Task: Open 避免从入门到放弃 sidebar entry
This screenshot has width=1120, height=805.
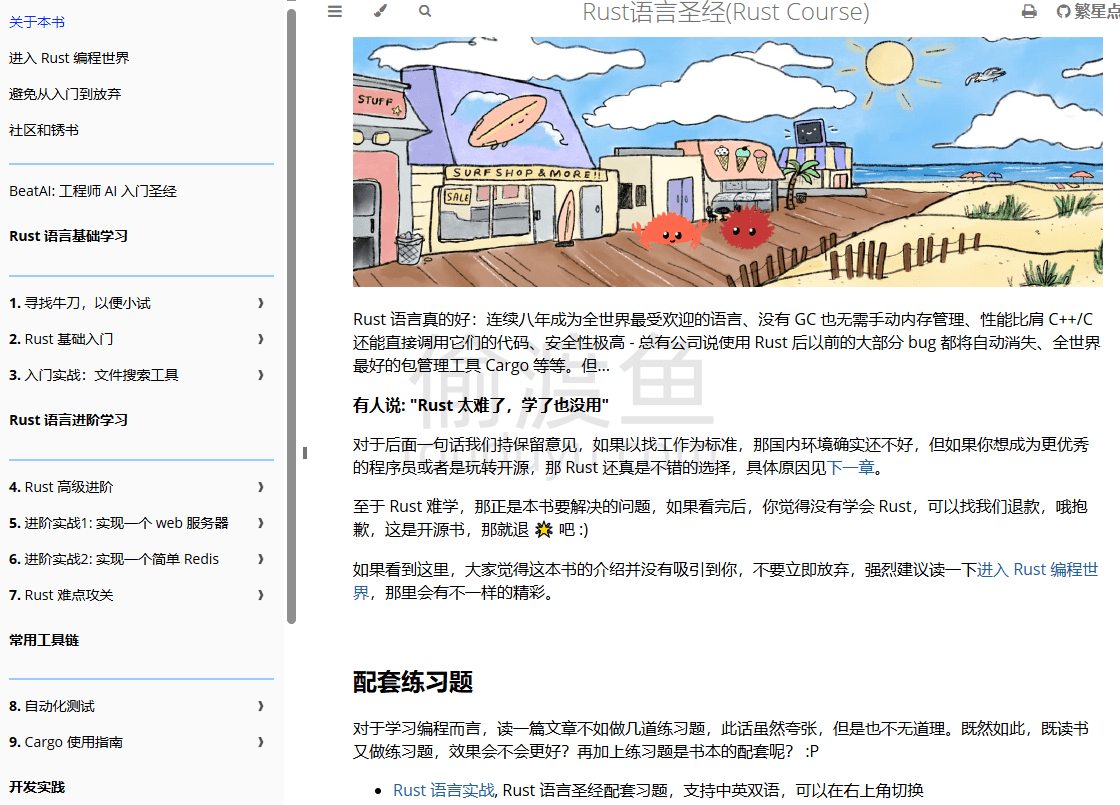Action: point(65,94)
